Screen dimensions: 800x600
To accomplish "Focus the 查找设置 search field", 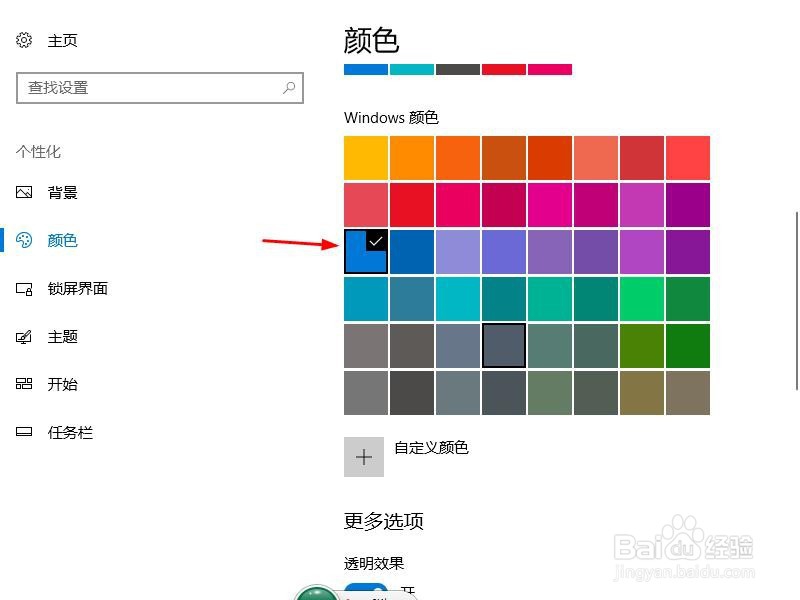I will point(160,88).
